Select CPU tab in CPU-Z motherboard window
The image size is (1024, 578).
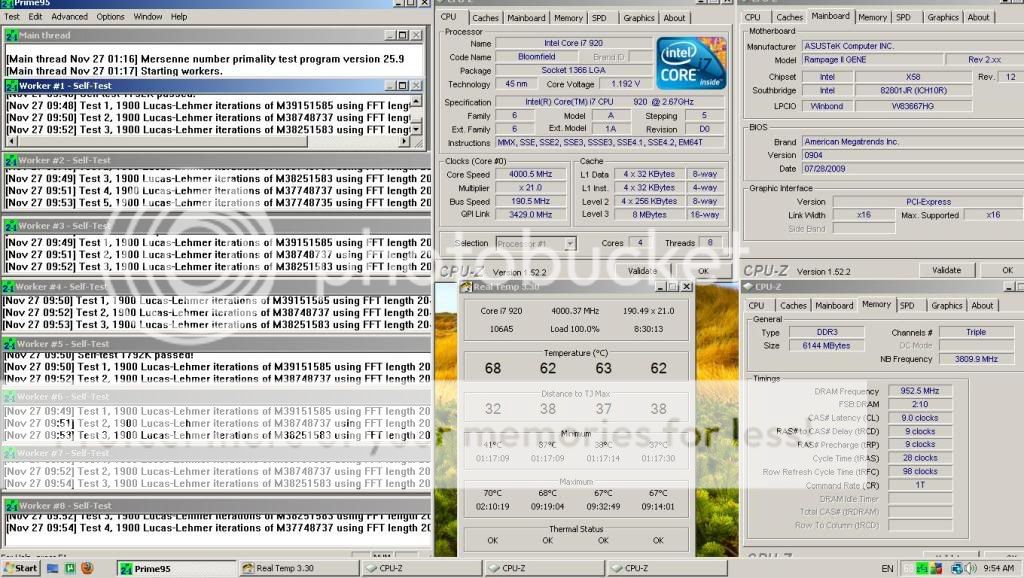tap(753, 18)
